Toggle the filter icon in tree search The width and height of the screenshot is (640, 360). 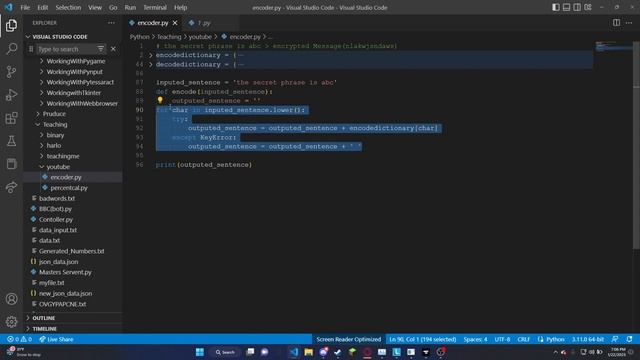[x=101, y=49]
